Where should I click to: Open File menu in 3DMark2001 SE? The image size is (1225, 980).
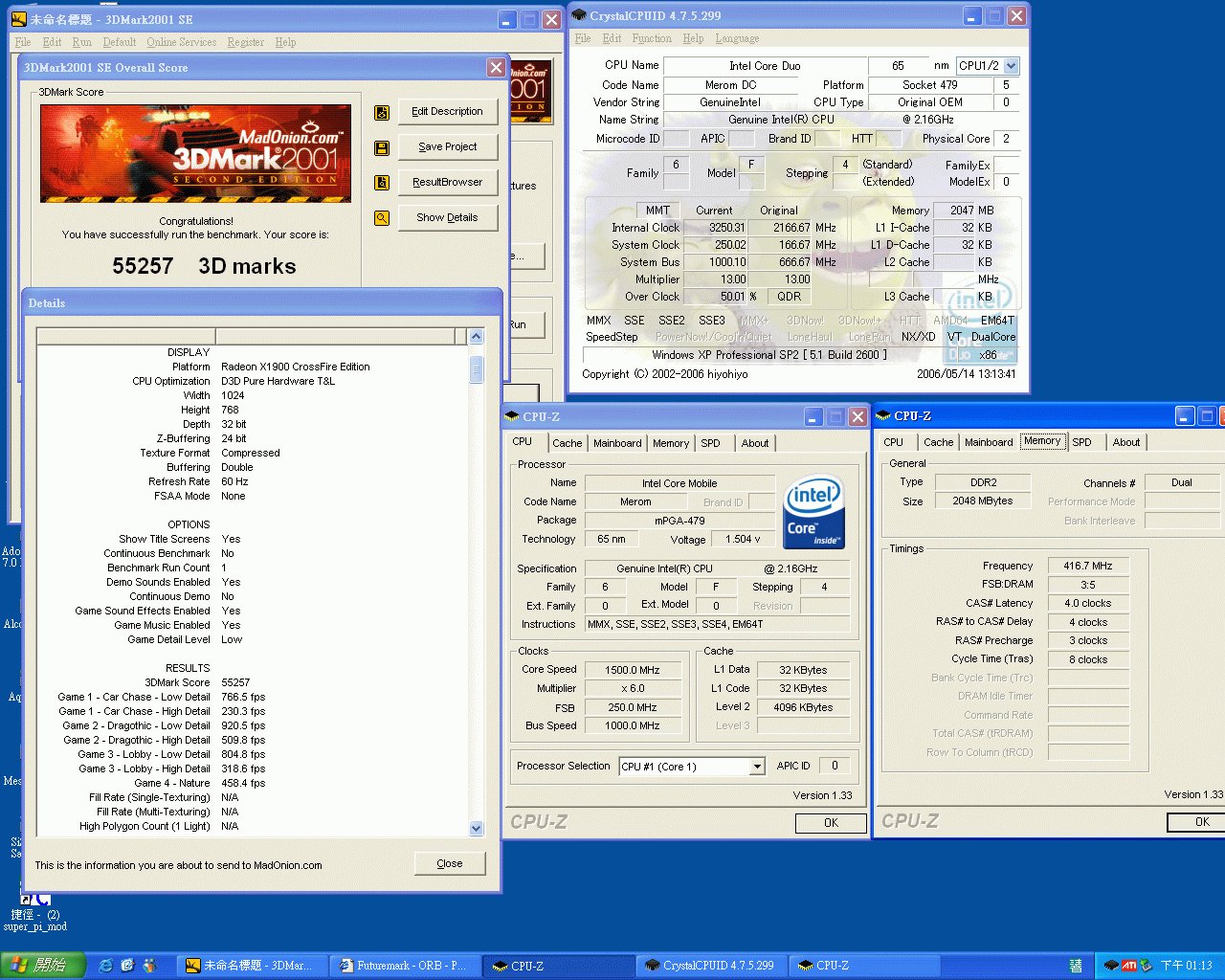point(23,42)
